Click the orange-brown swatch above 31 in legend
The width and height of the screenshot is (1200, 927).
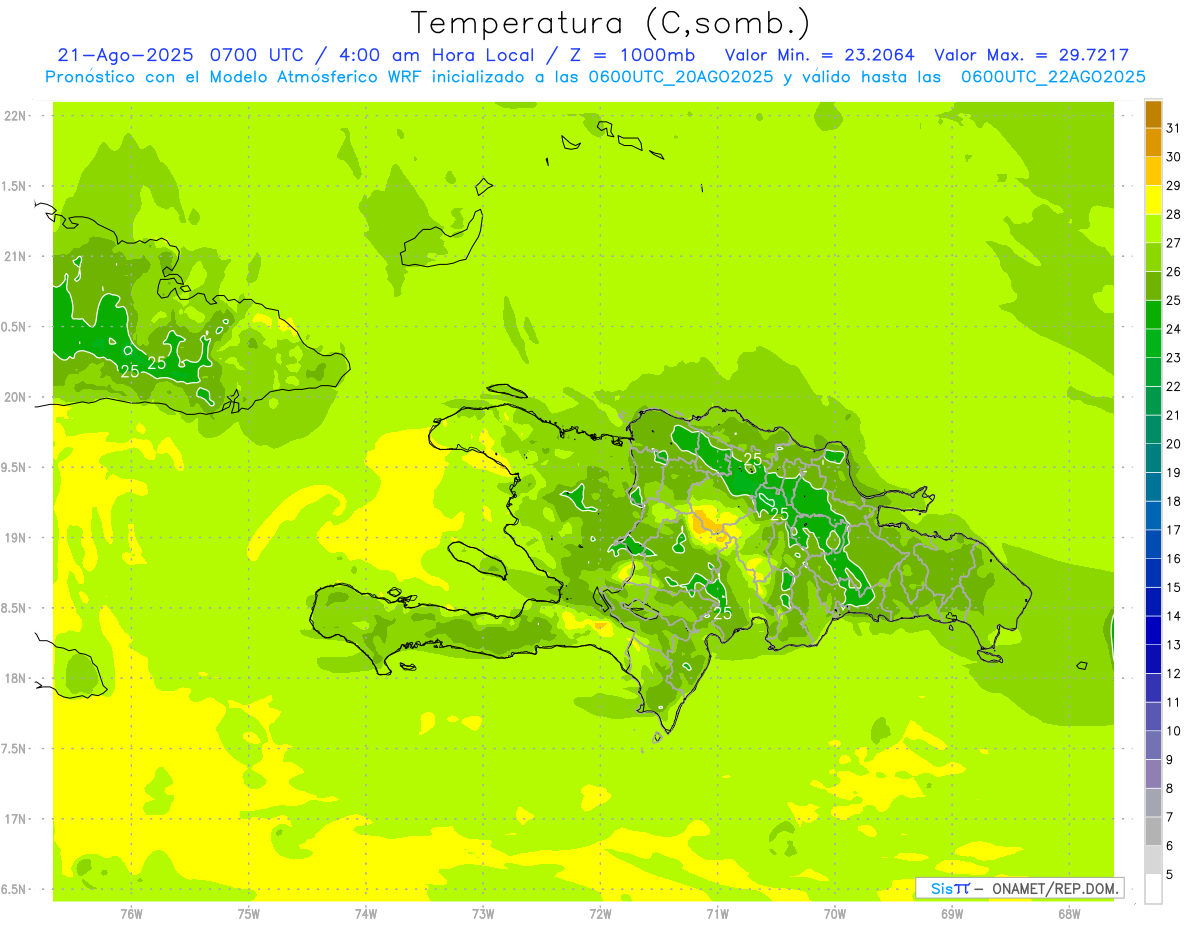(1153, 114)
